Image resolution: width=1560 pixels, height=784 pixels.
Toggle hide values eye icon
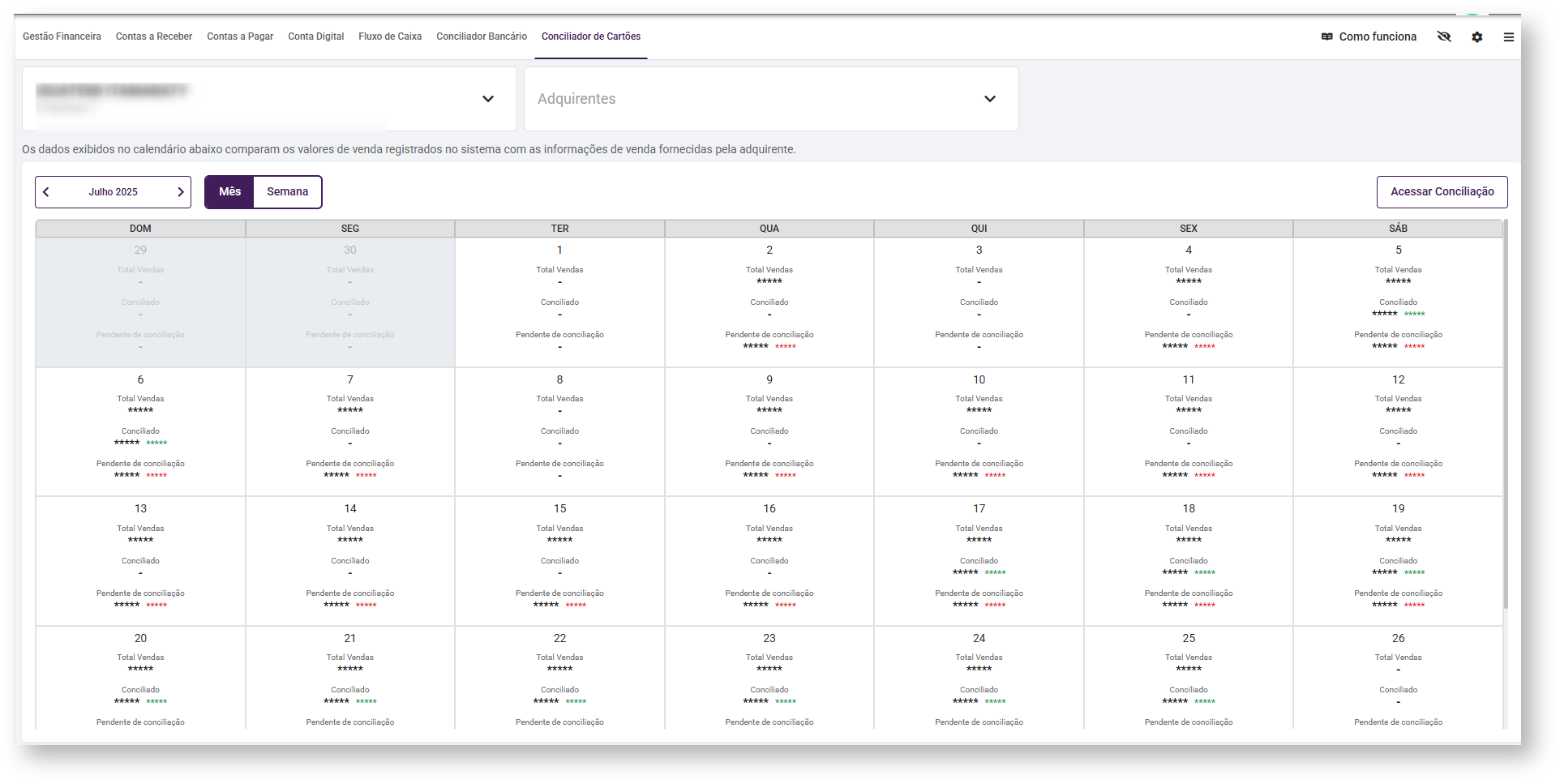click(1443, 36)
